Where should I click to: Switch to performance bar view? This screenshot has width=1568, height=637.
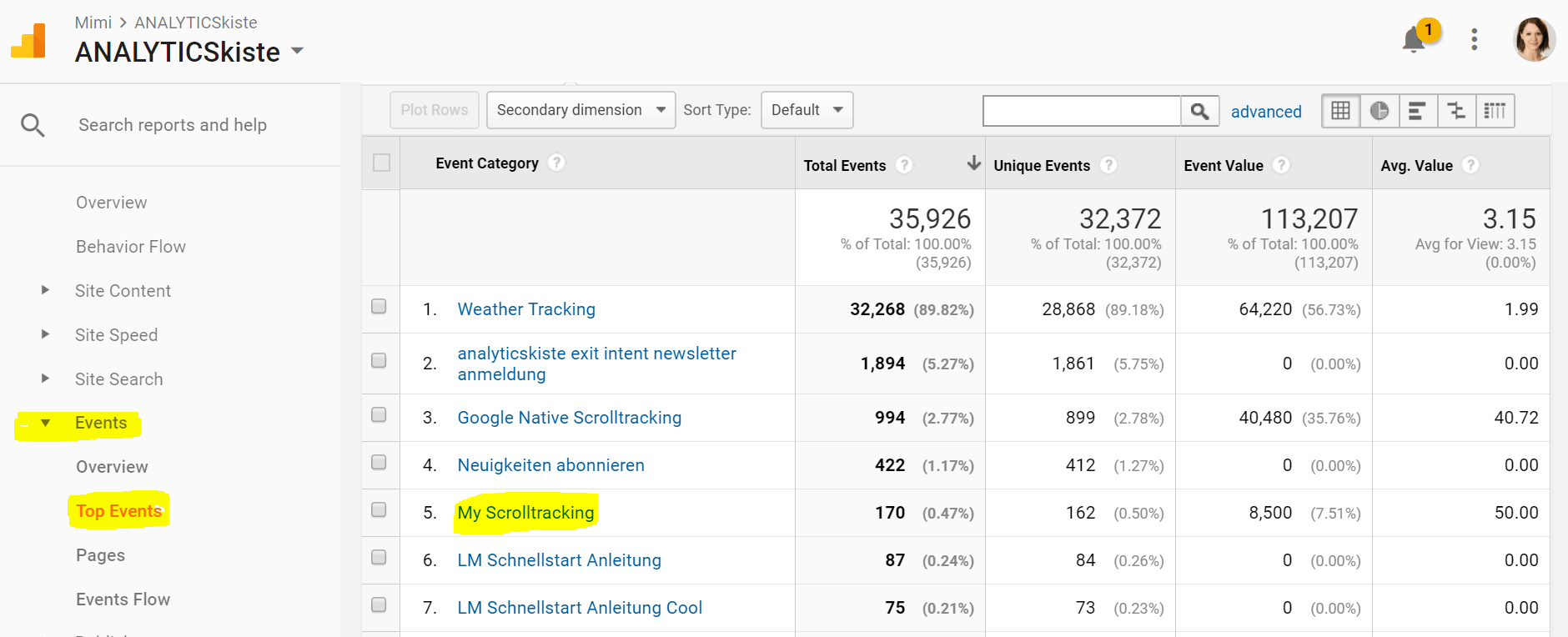(x=1417, y=111)
